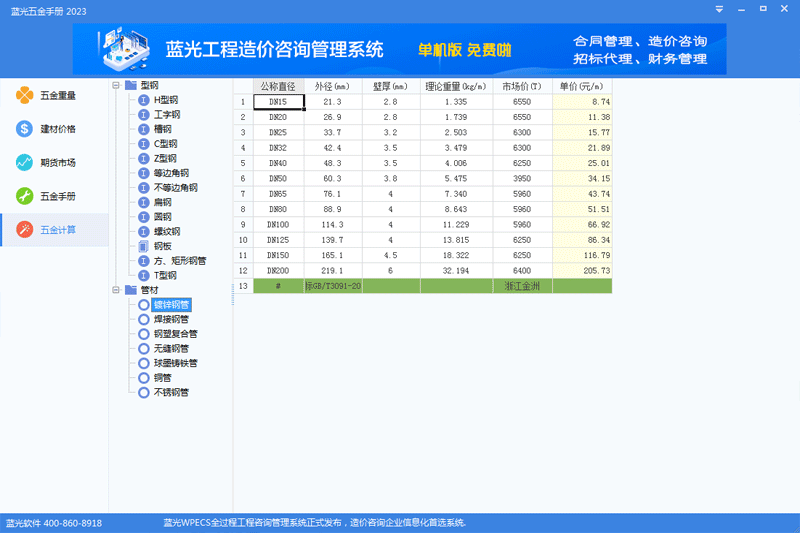This screenshot has height=533, width=800.
Task: Click unit price cell 8.74
Action: tap(582, 102)
